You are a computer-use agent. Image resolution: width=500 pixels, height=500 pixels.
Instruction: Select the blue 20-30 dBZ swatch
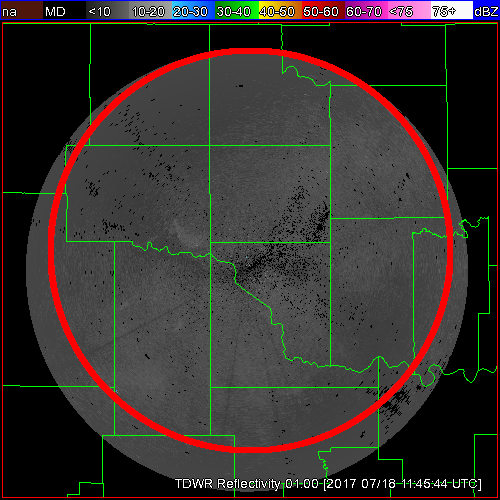coord(193,10)
